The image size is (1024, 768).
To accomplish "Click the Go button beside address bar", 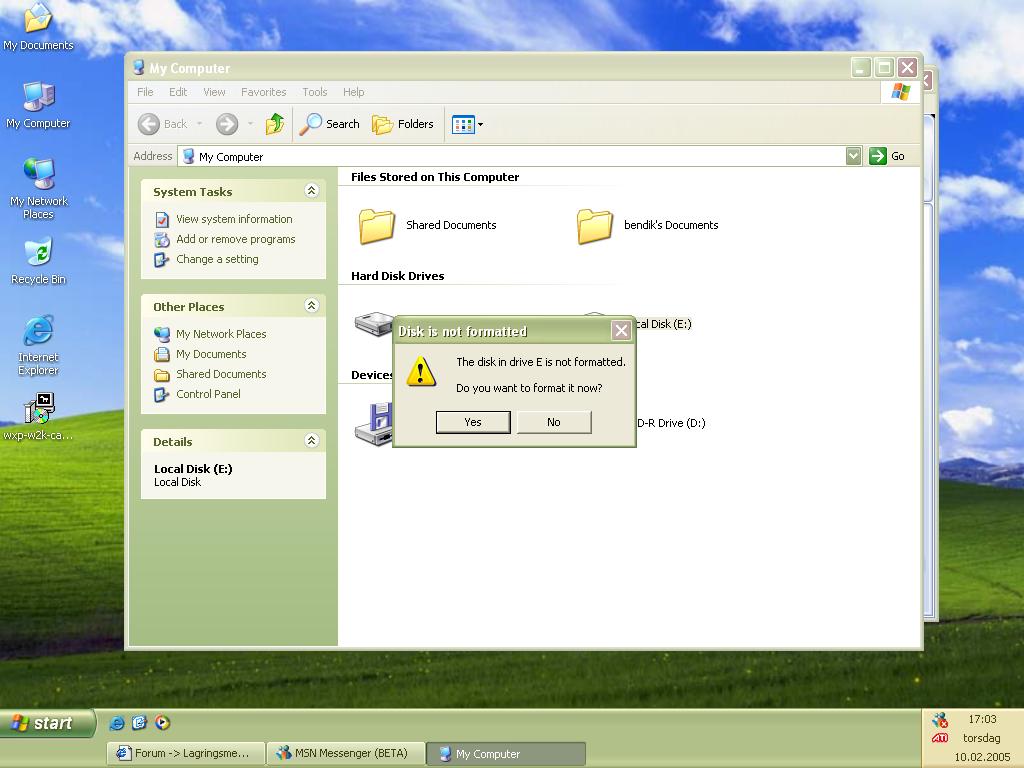I will (x=887, y=156).
